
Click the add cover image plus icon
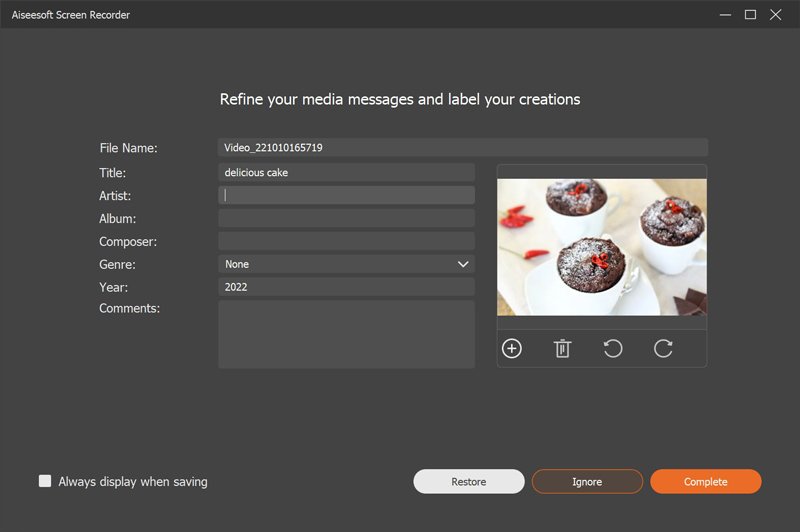[512, 348]
